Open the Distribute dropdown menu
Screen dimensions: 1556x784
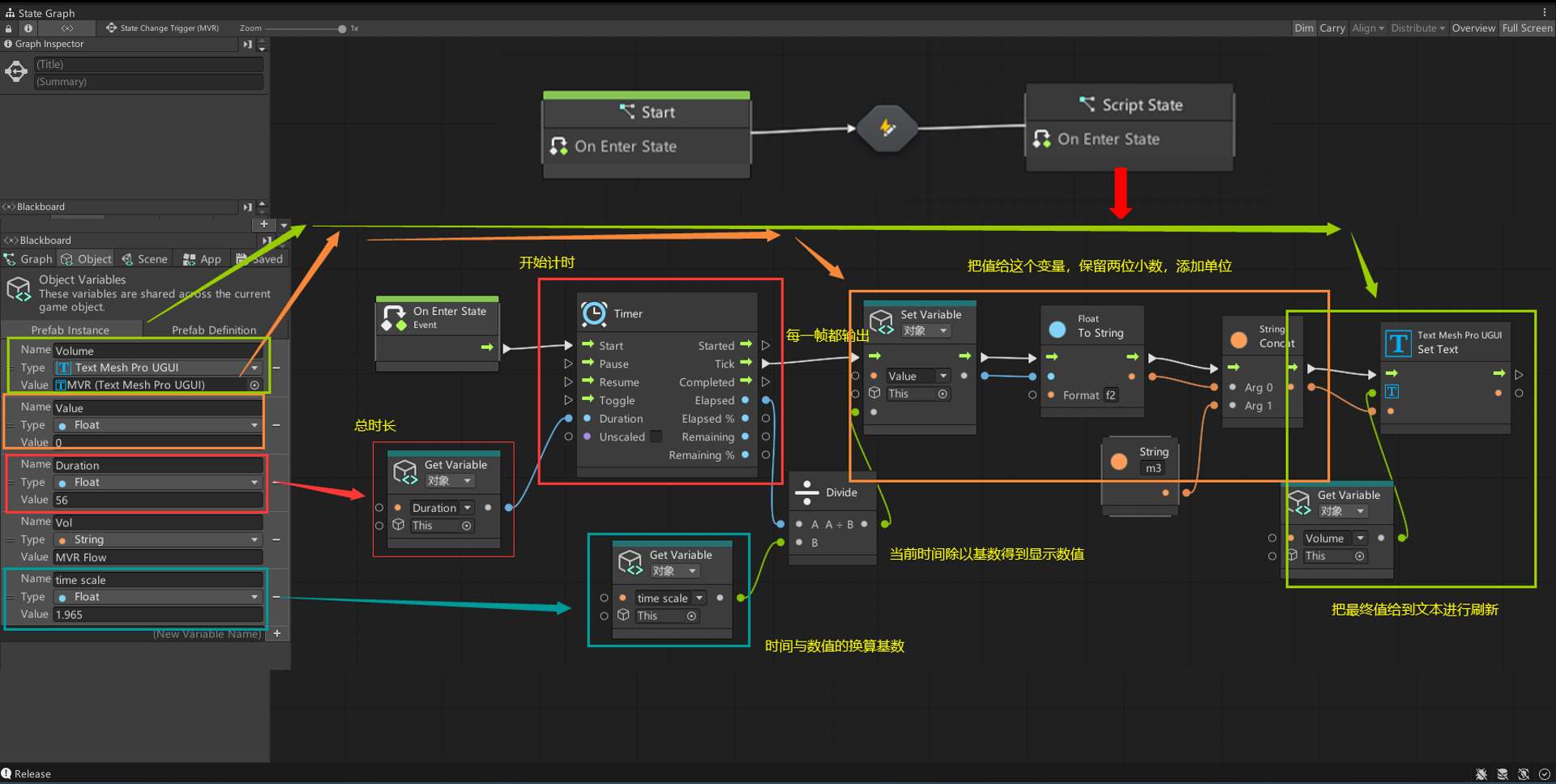(1417, 28)
